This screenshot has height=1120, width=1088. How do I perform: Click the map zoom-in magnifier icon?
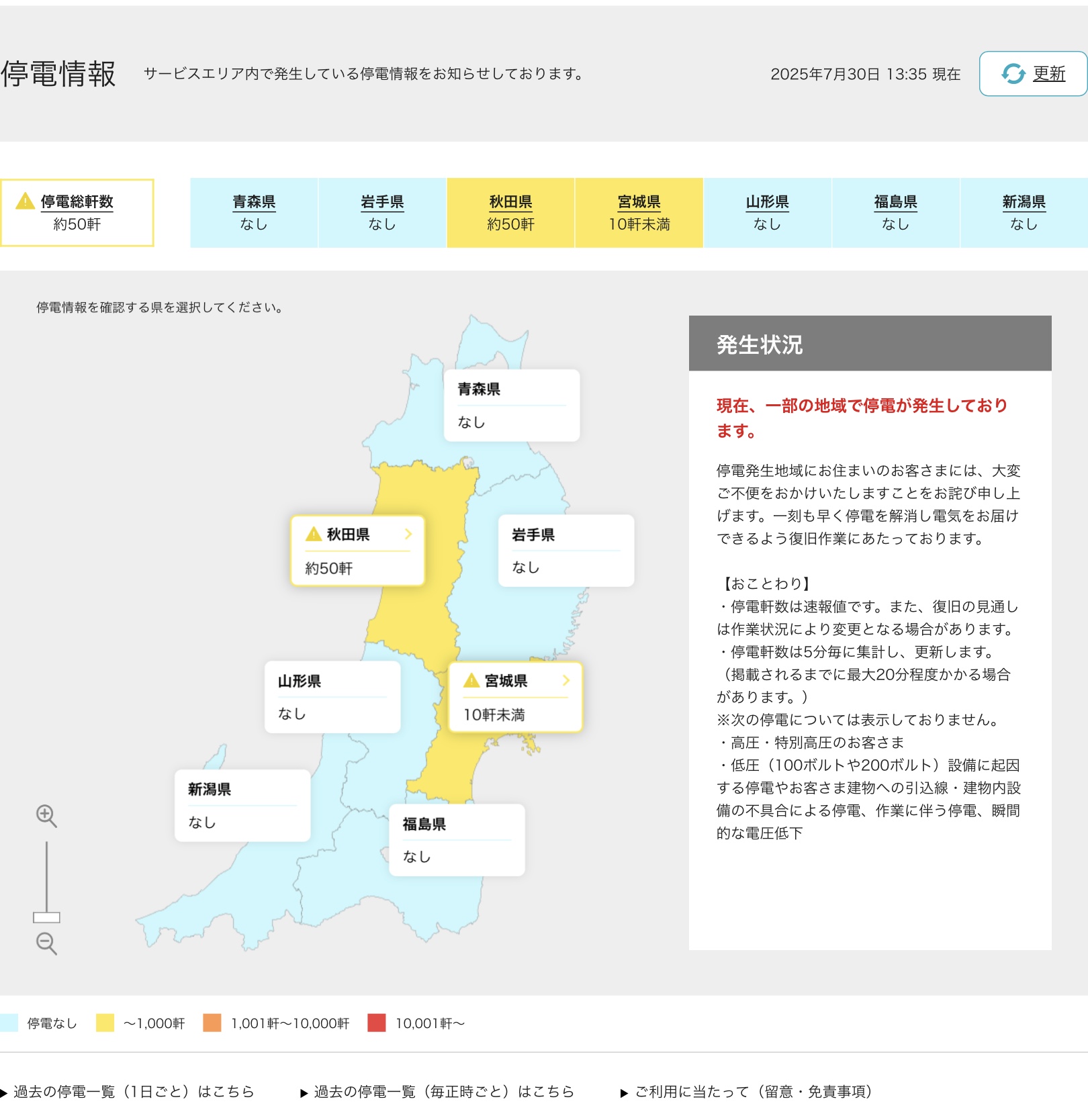46,816
